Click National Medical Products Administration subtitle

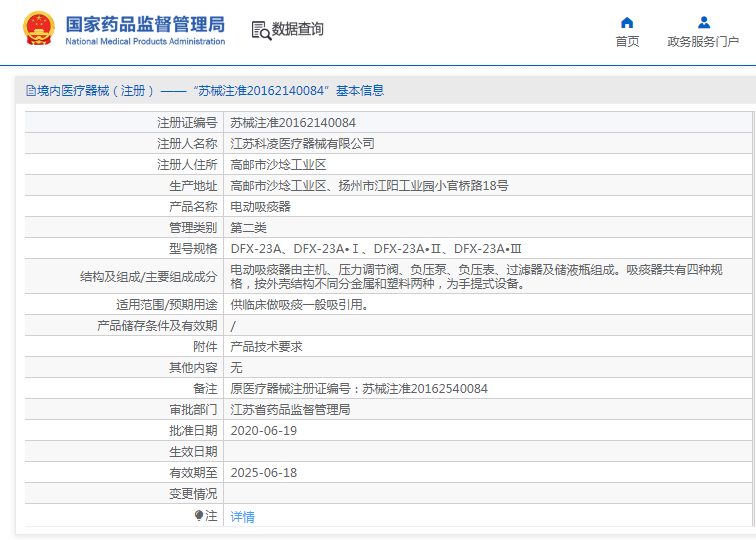point(145,41)
